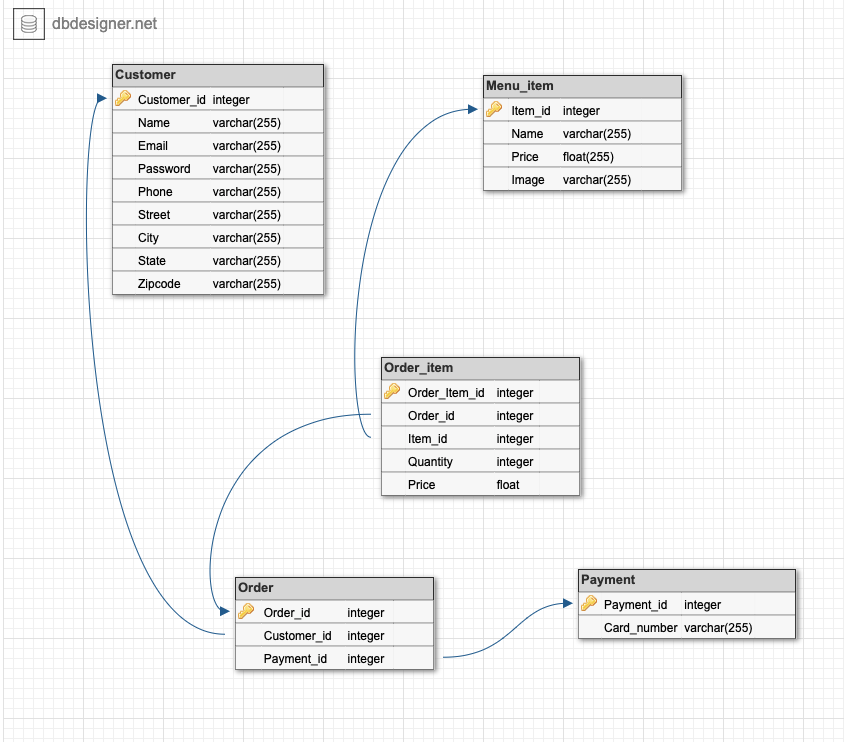
Task: Click the dbdesigner.net database logo icon
Action: (29, 24)
